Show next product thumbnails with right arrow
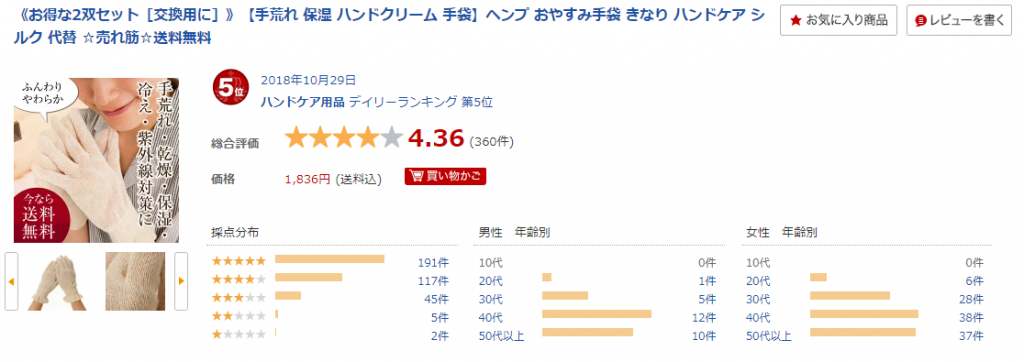The image size is (1024, 362). pyautogui.click(x=181, y=281)
